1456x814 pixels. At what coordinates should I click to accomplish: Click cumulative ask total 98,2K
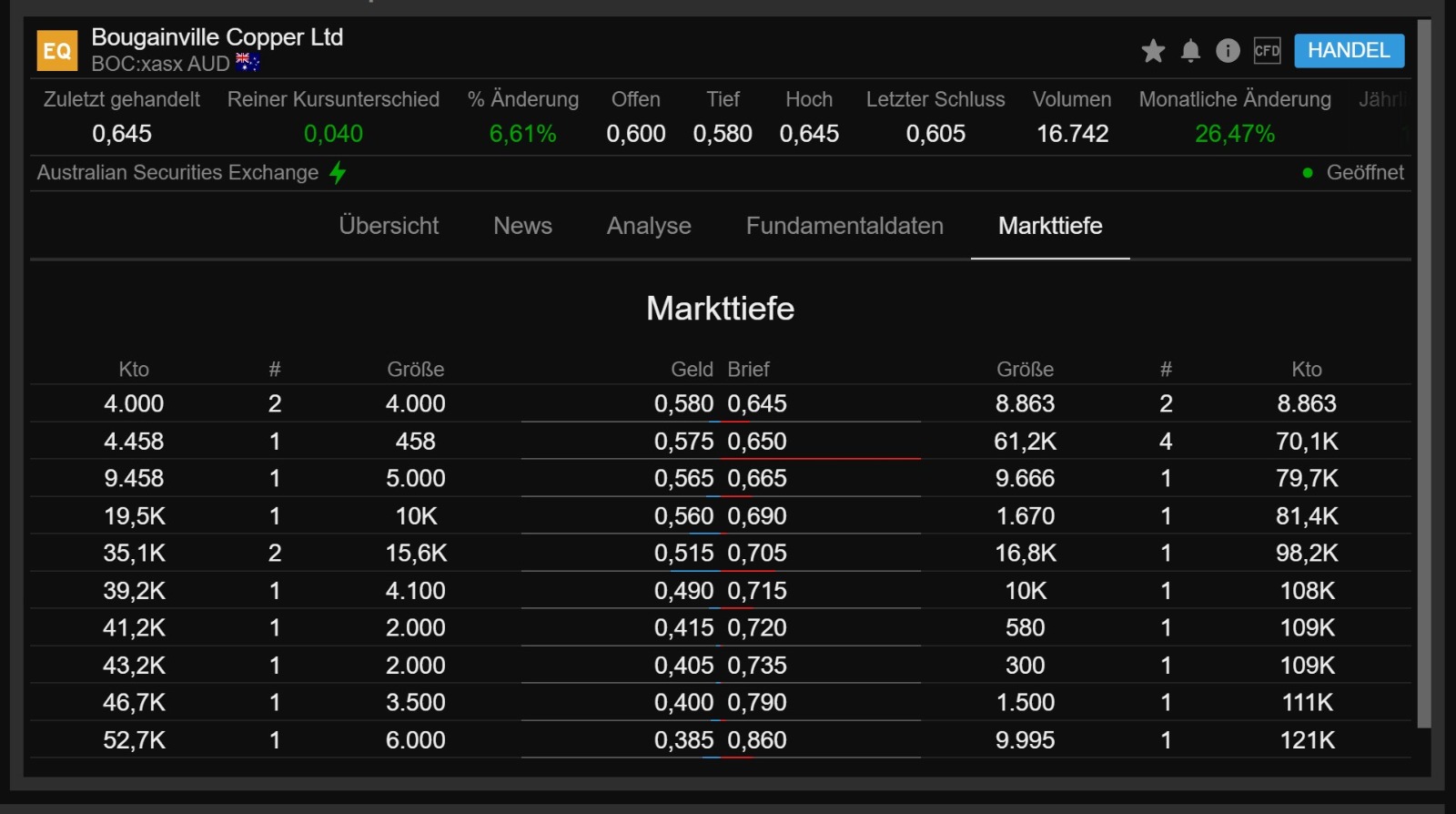(1308, 554)
